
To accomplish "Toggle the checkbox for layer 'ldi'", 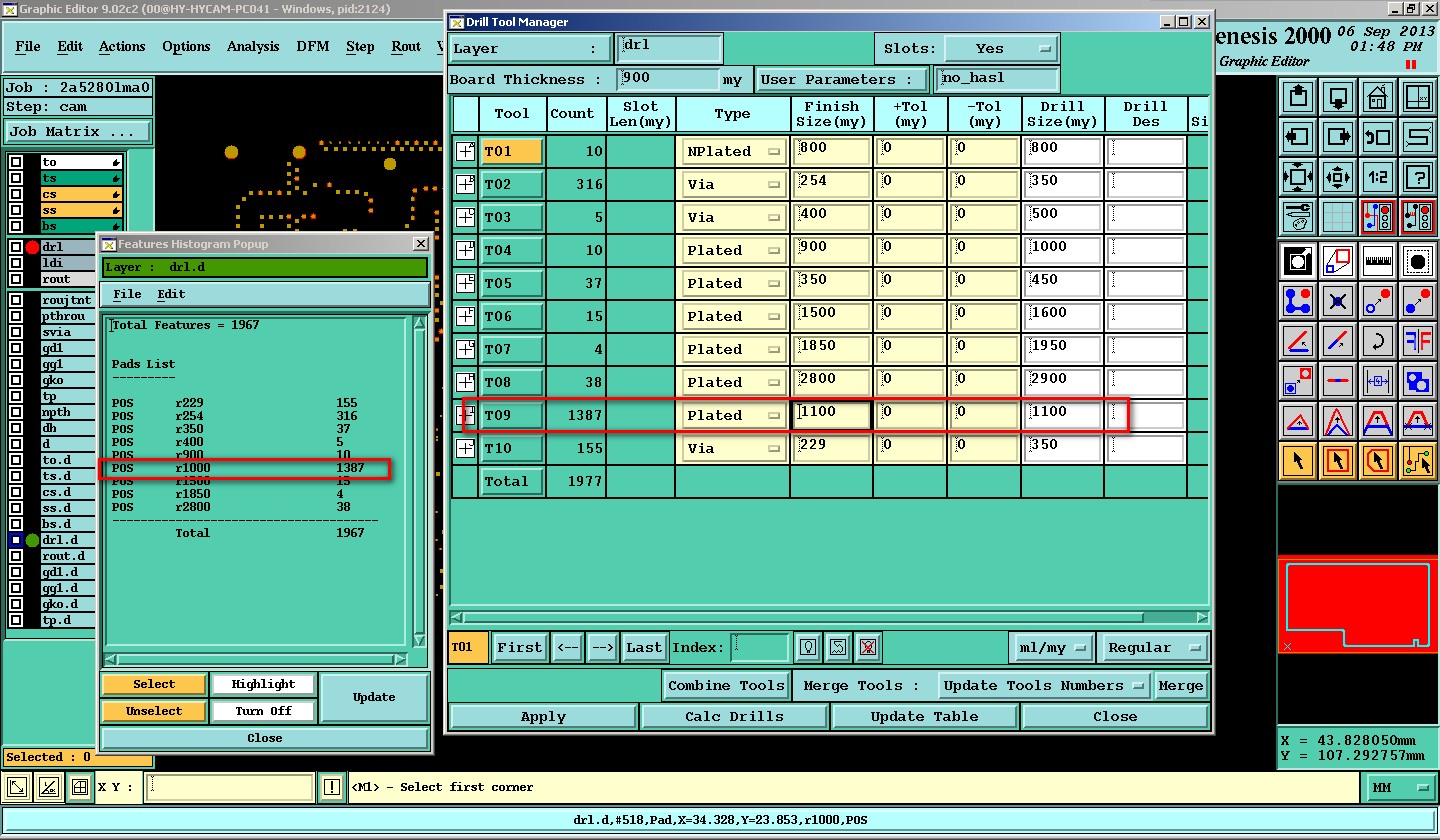I will 15,263.
